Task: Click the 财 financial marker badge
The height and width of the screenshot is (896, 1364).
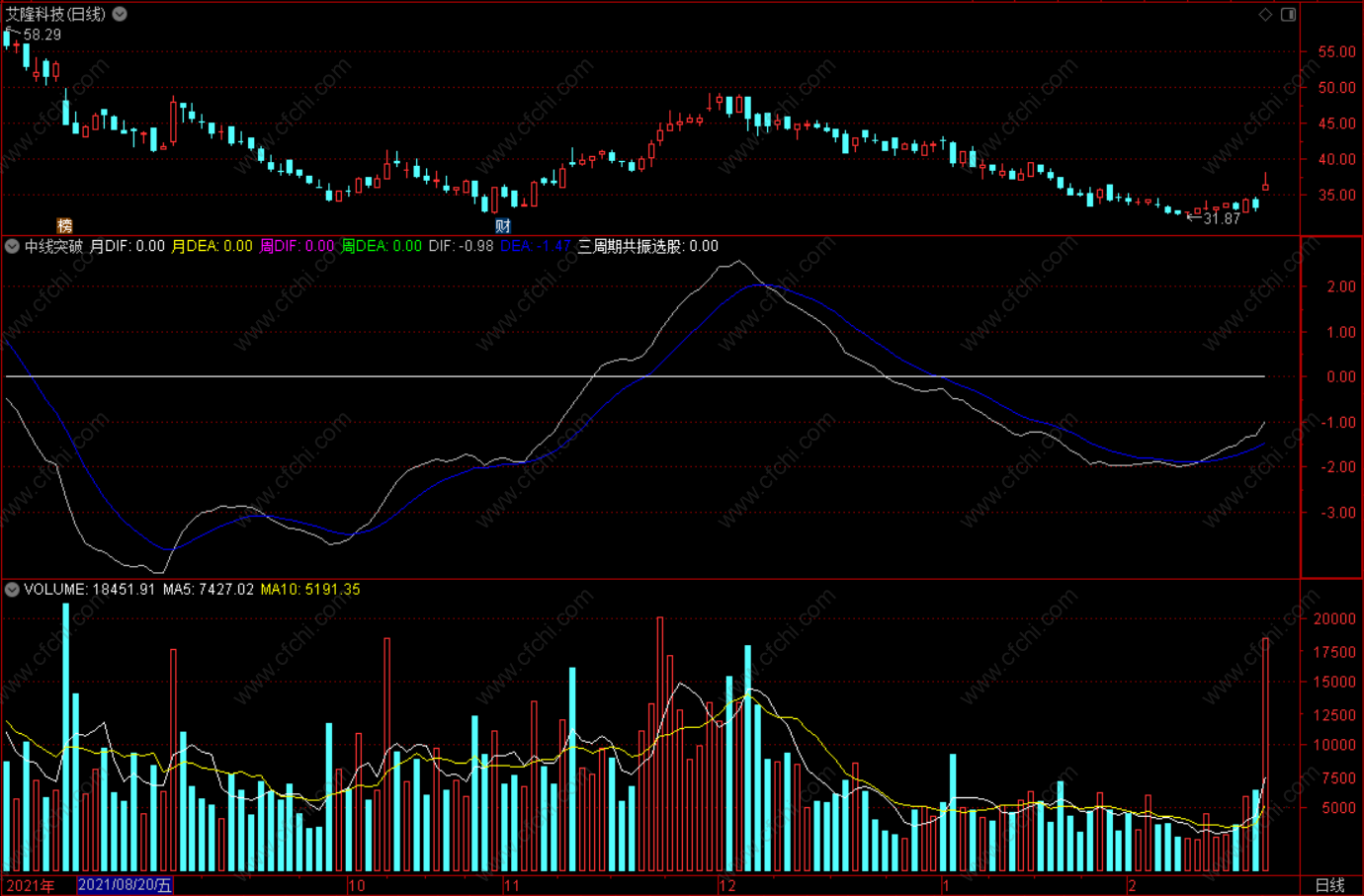Action: [502, 225]
